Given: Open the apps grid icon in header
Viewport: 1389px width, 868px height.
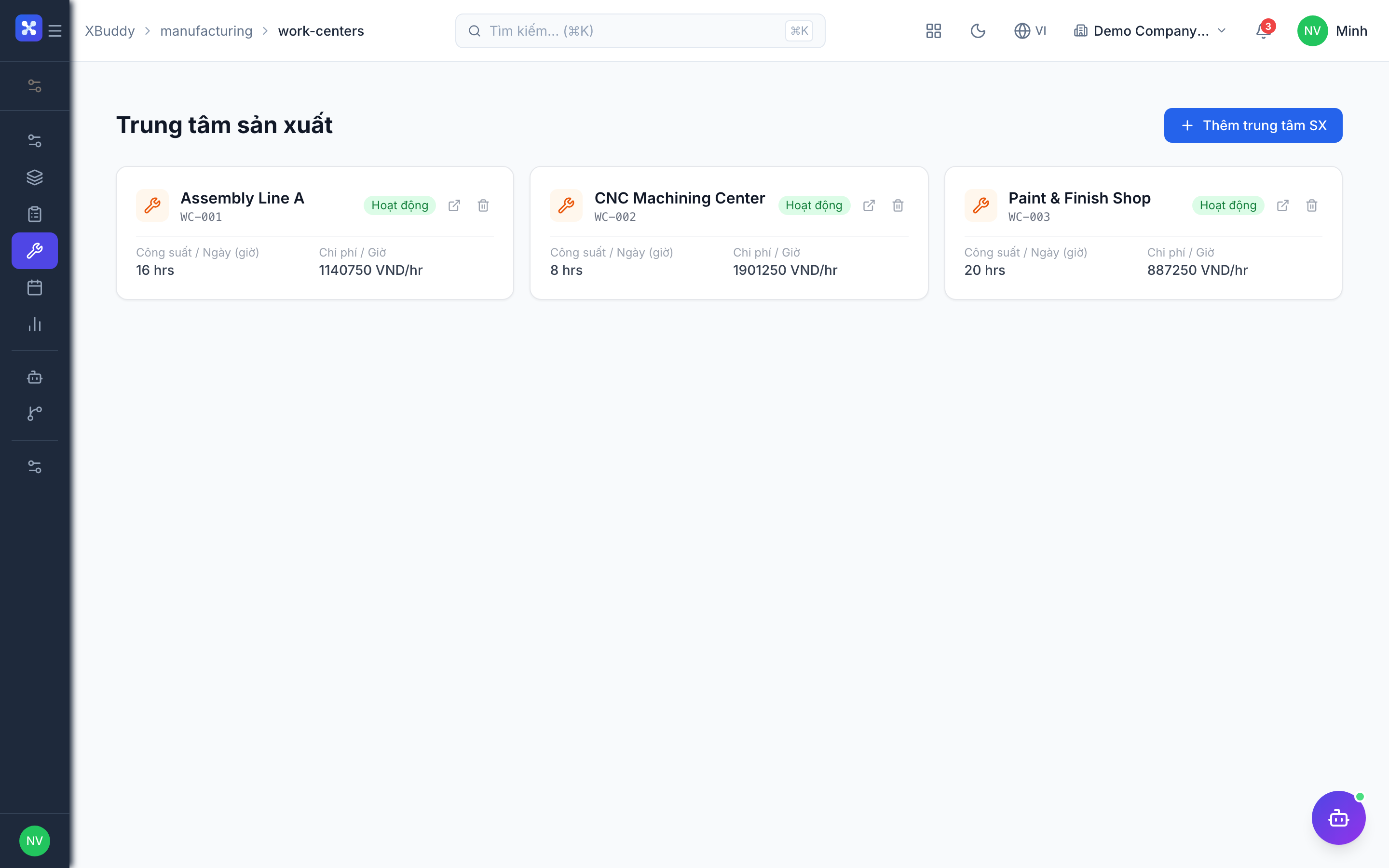Looking at the screenshot, I should [x=934, y=31].
